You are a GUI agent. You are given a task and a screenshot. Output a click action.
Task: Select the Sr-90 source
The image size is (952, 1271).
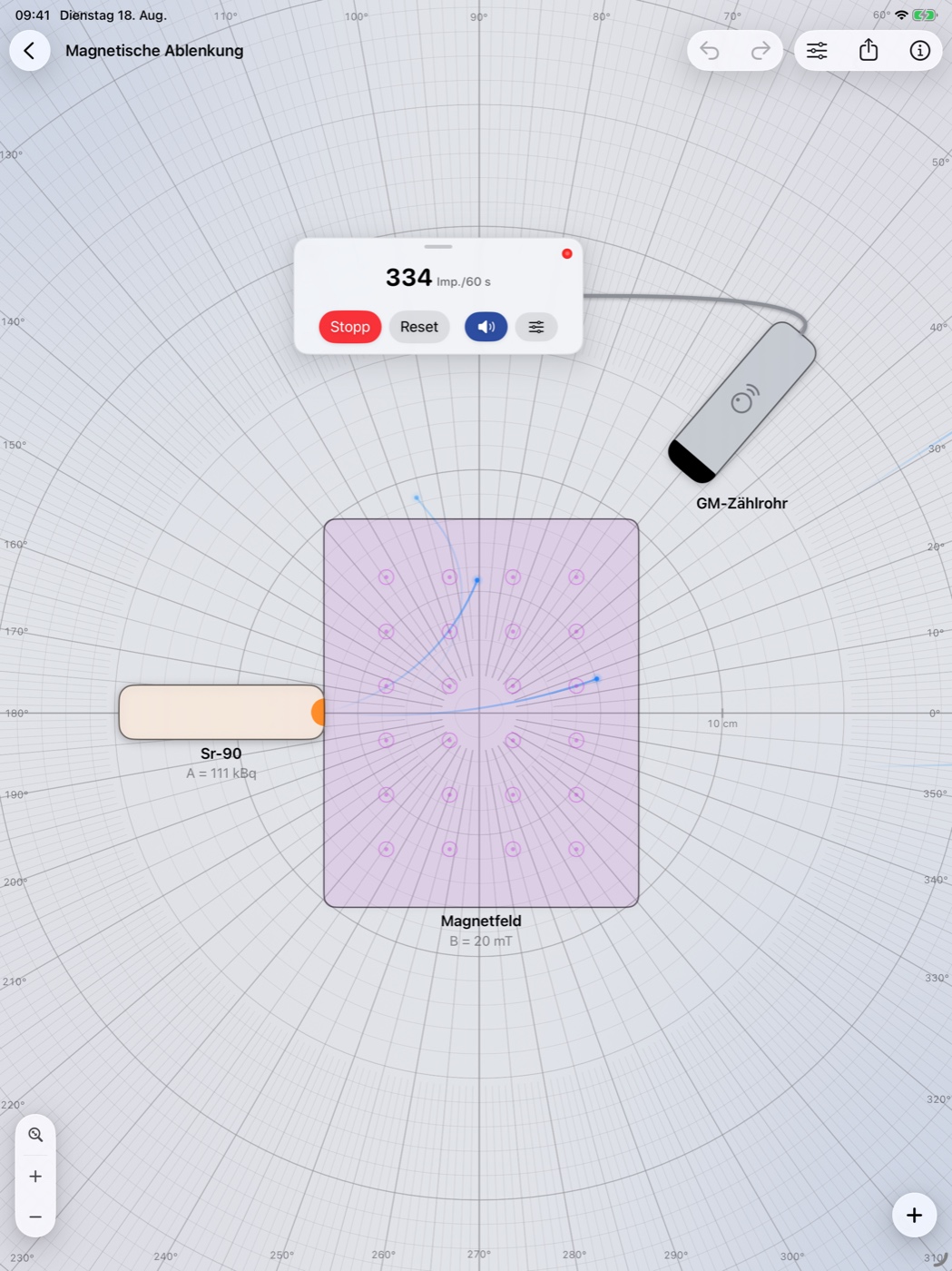coord(221,713)
